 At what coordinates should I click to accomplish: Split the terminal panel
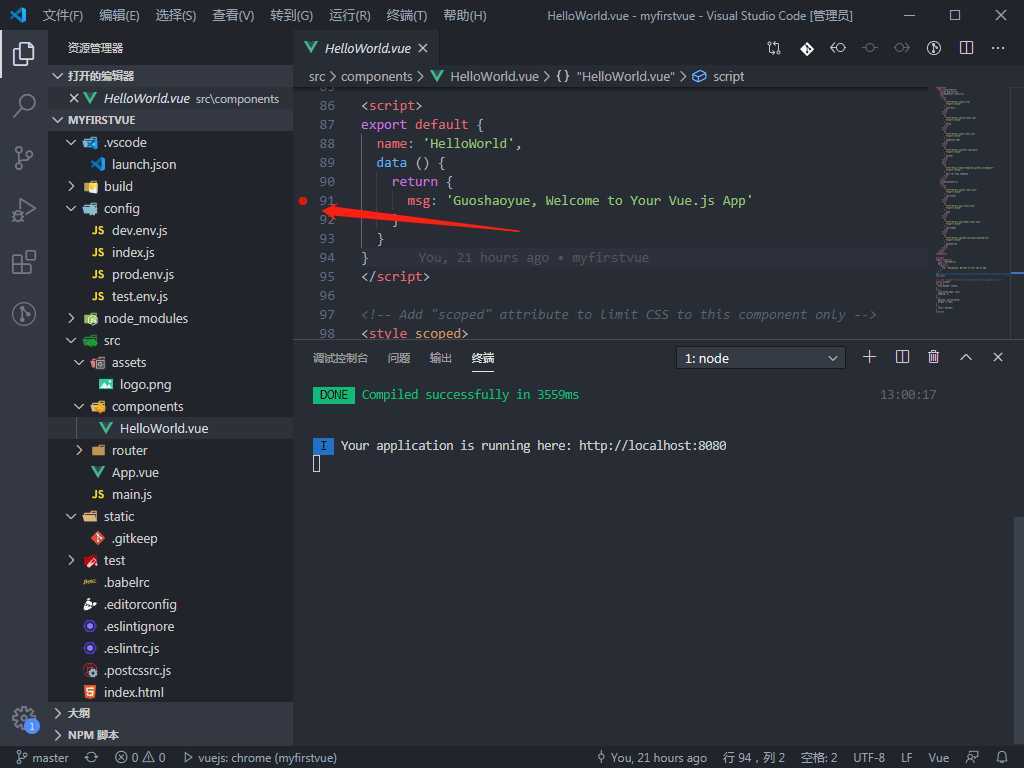(x=902, y=357)
